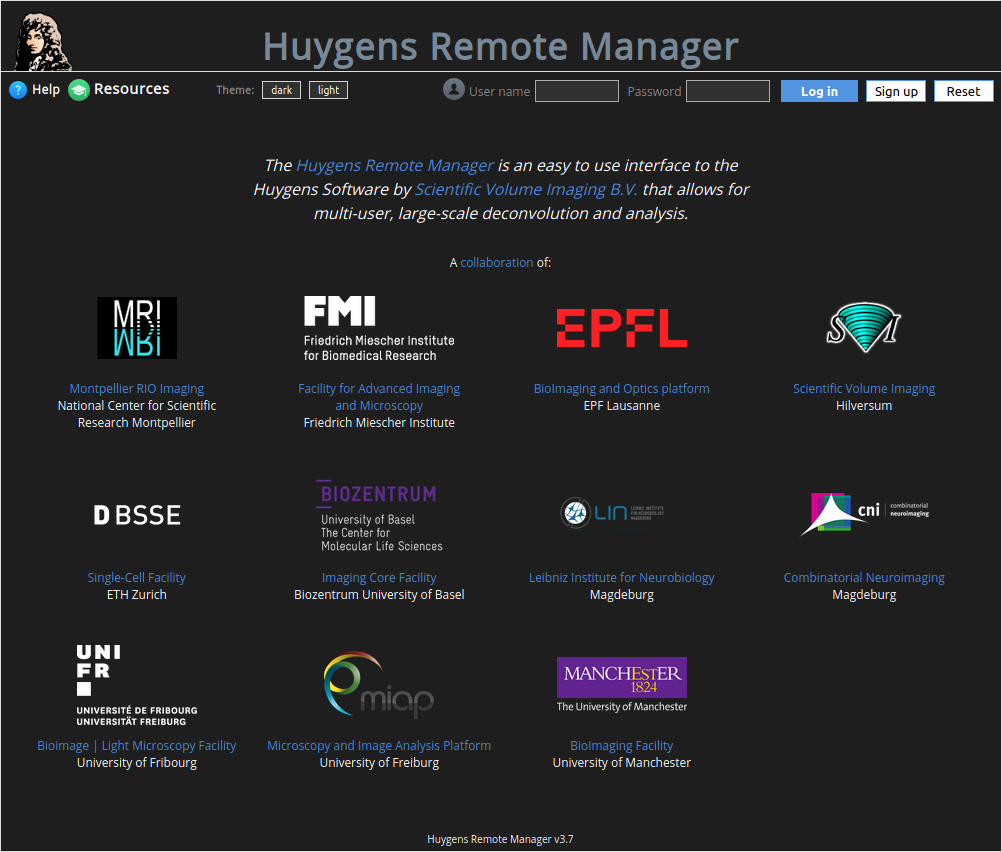Click the Sign up button
1002x852 pixels.
(x=896, y=91)
